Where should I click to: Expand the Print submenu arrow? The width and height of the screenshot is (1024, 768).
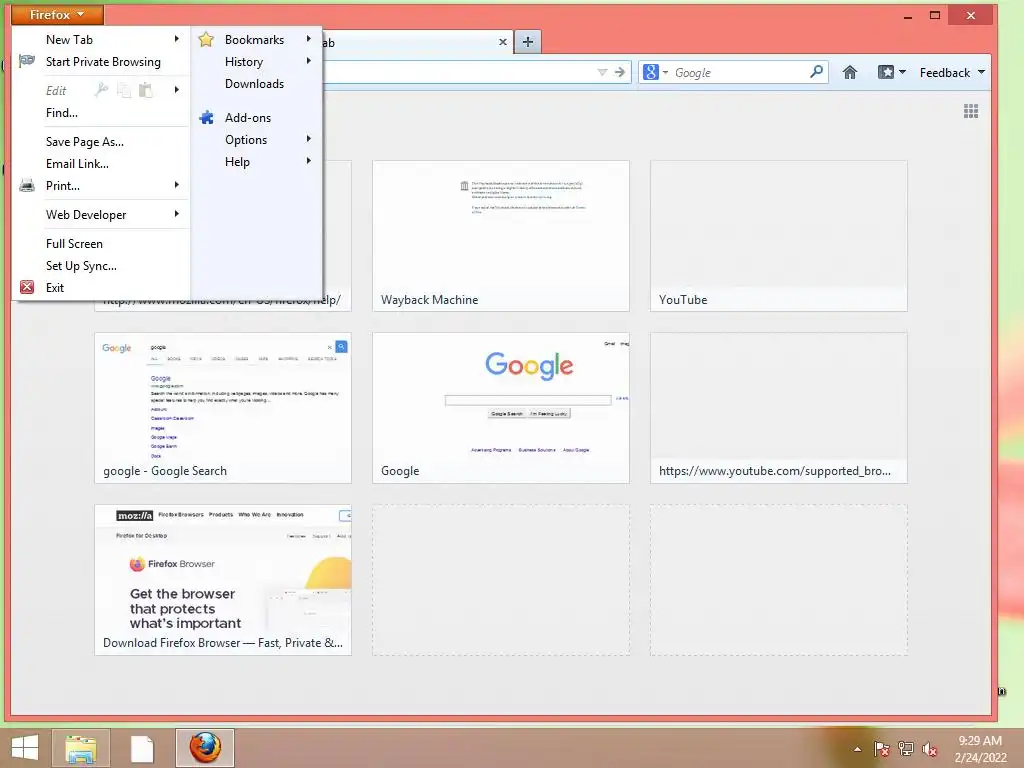[x=176, y=185]
